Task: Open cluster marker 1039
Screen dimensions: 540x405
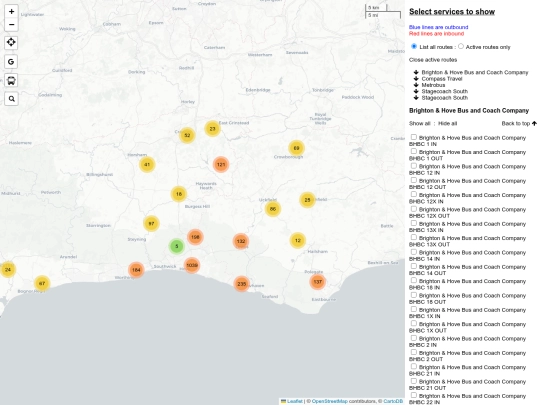Action: pos(192,265)
